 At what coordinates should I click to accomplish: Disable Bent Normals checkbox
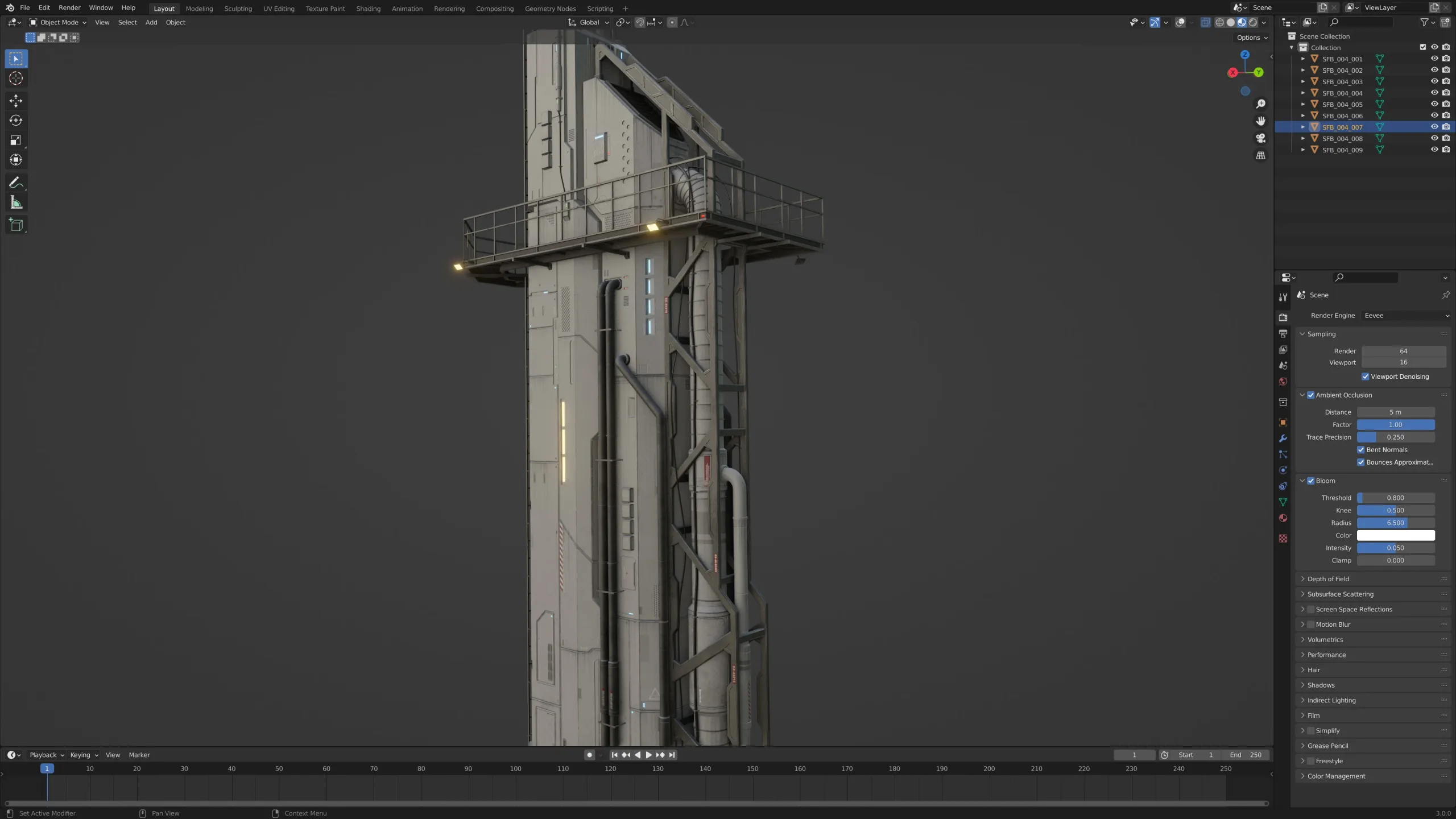1361,450
